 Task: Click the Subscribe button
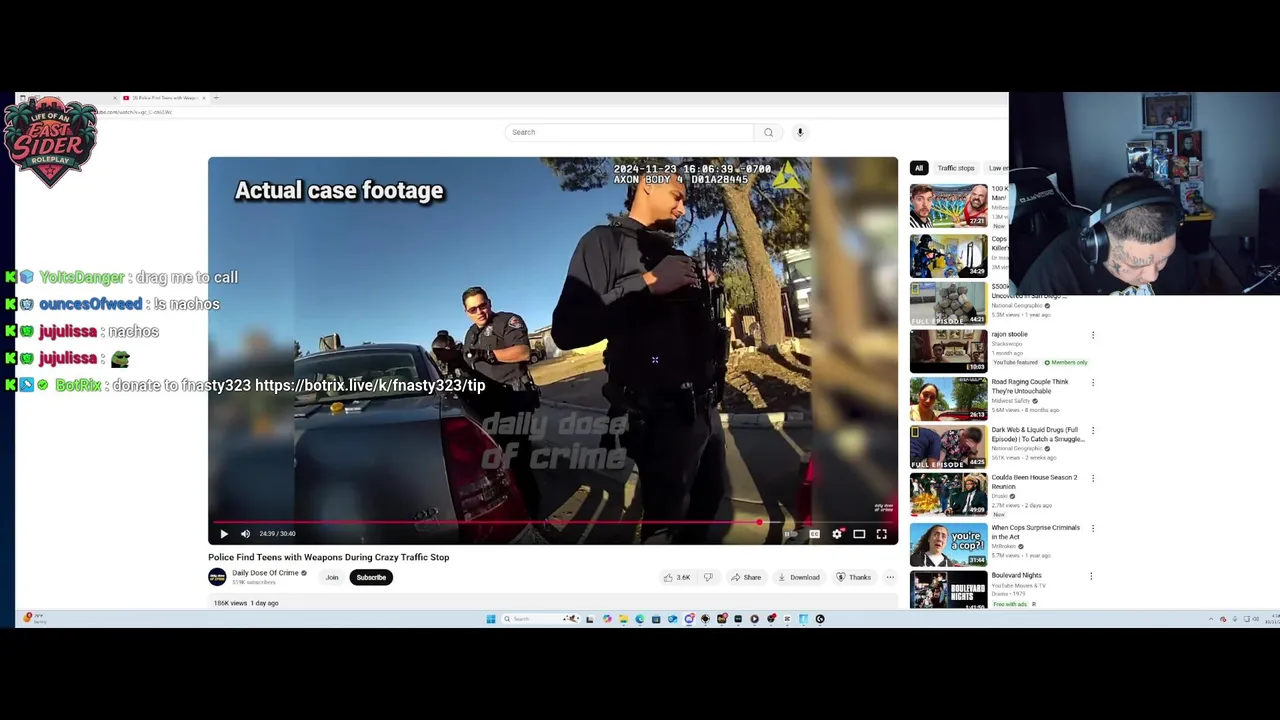click(x=370, y=577)
